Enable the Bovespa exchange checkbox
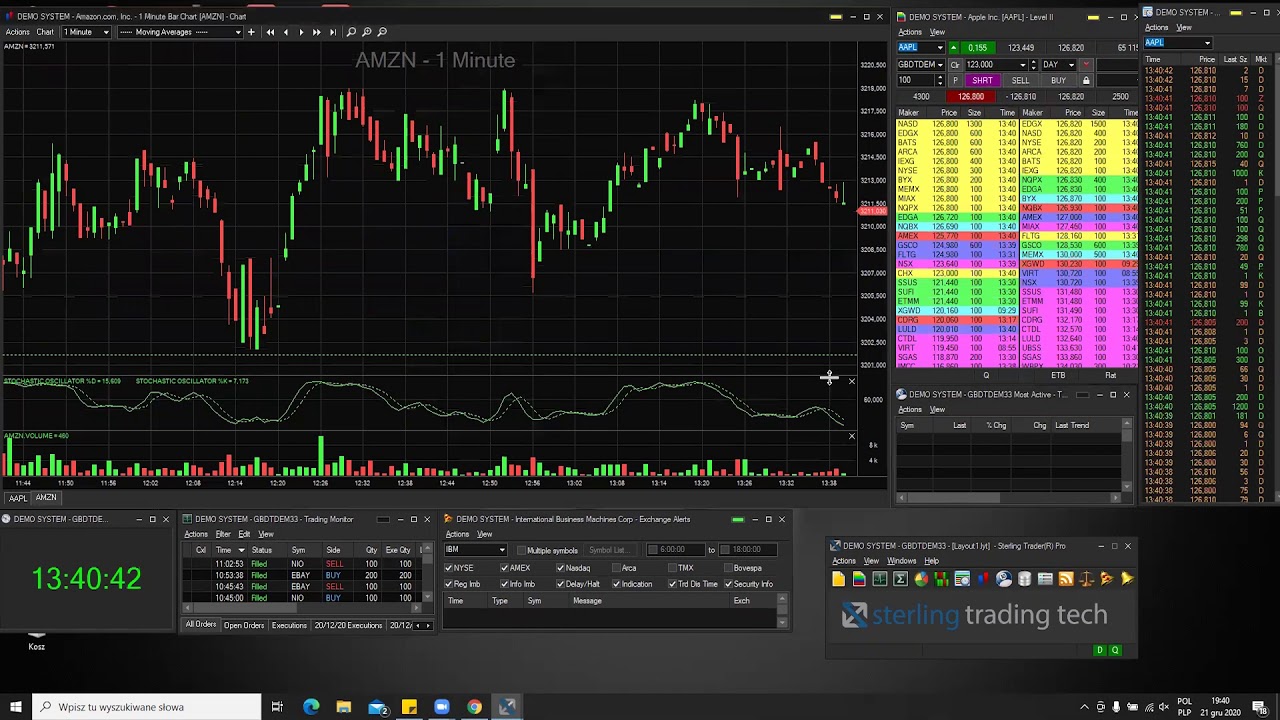 coord(729,568)
